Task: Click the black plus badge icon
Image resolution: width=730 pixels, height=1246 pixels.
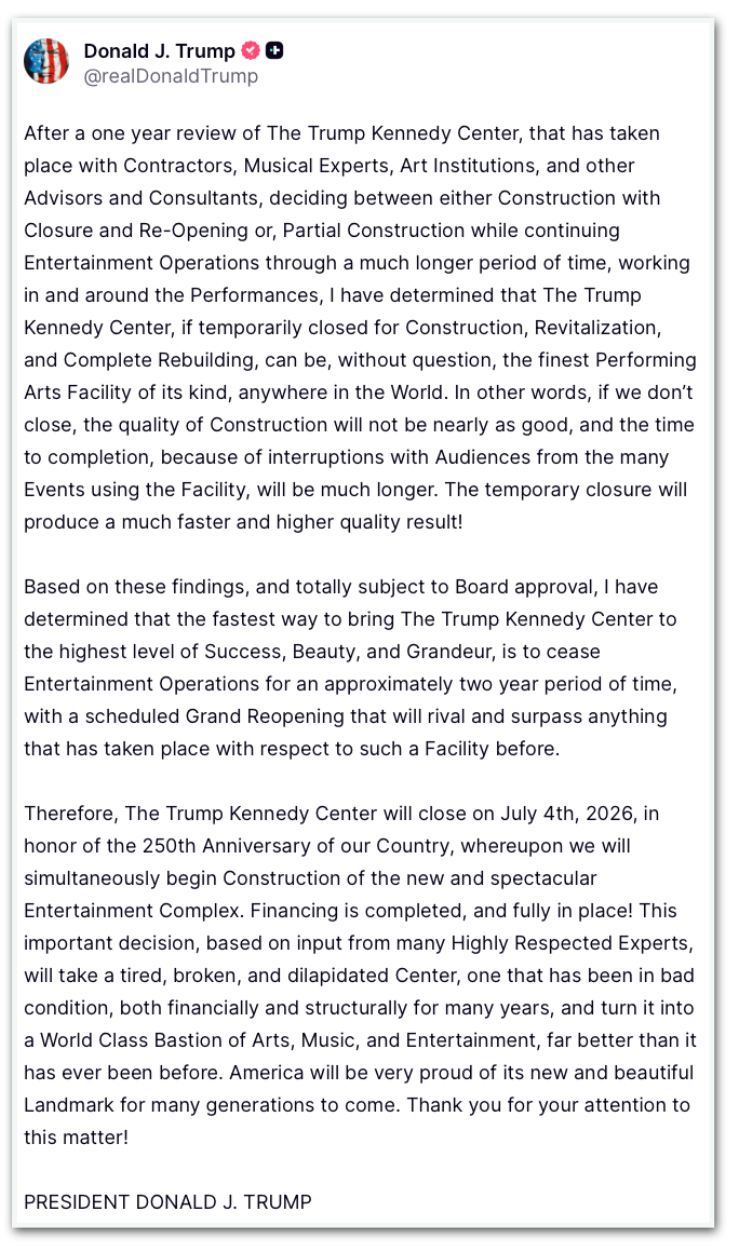Action: [x=274, y=50]
